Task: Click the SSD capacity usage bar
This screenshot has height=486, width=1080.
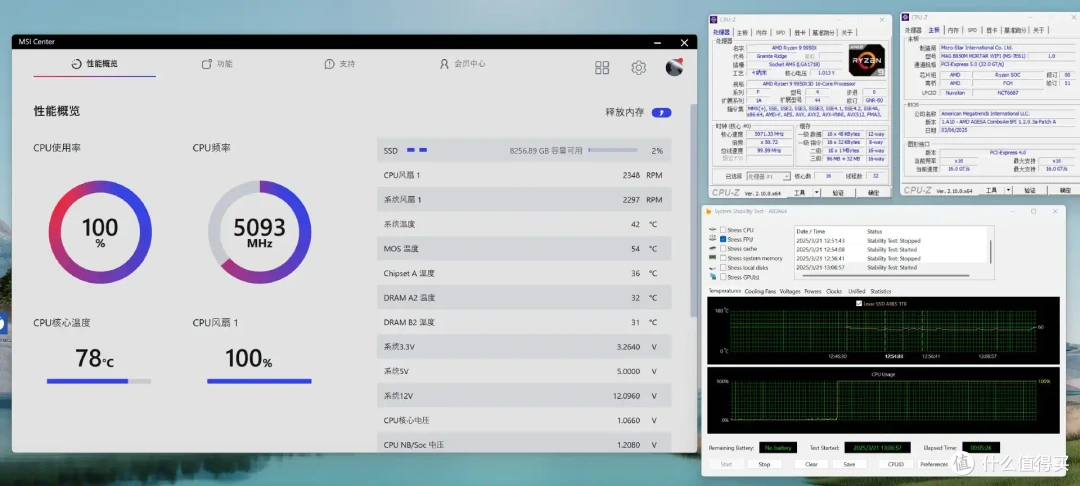Action: (612, 150)
